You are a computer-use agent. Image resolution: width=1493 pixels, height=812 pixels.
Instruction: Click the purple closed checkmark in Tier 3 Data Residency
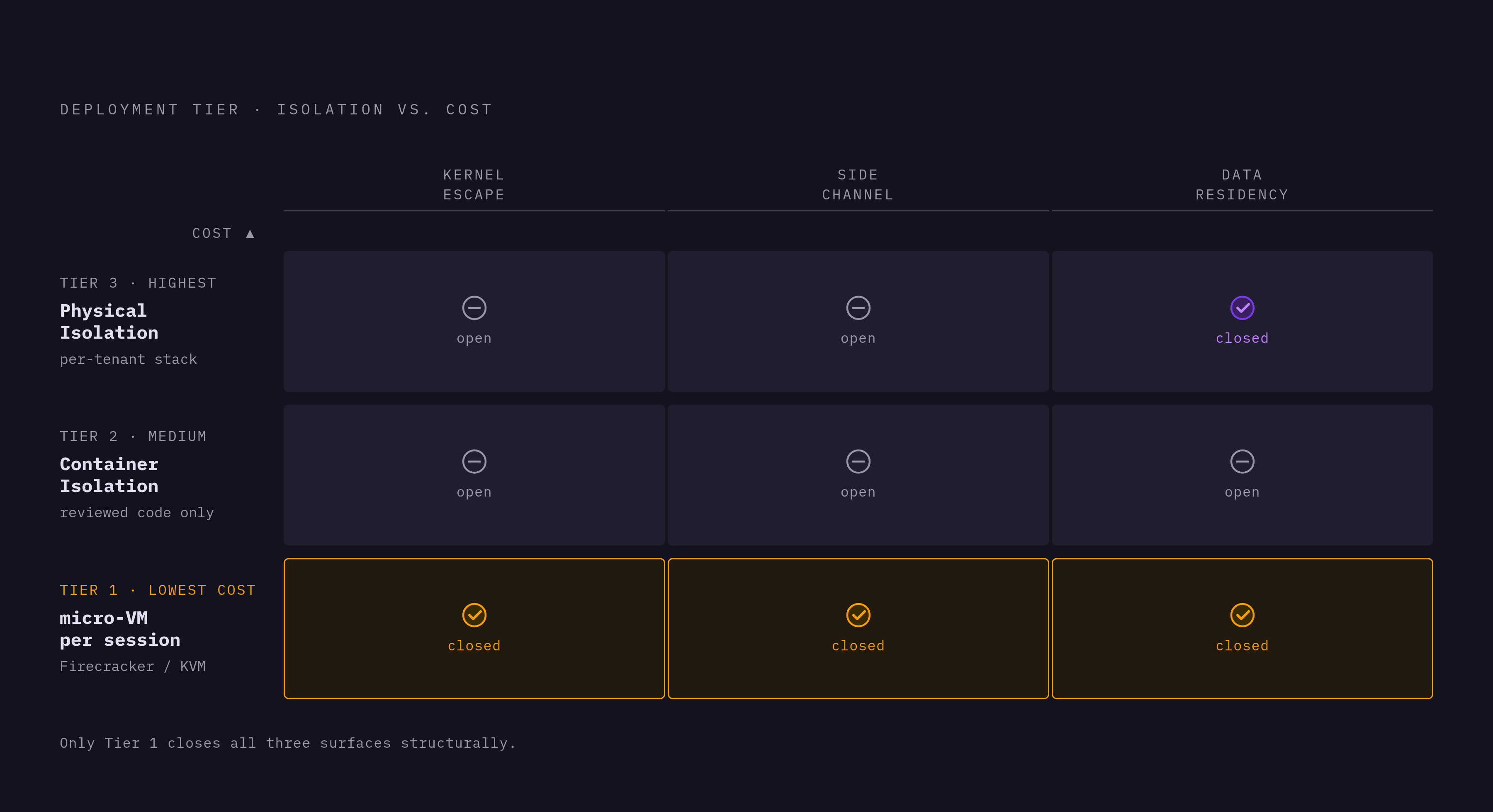pos(1242,308)
